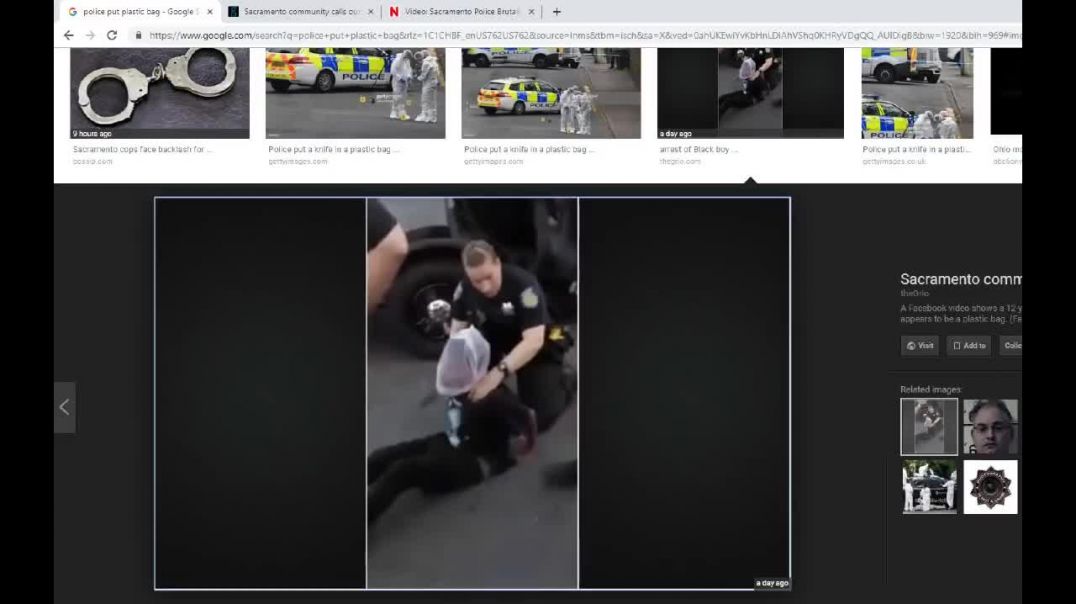Open the Sacramento comm result title link
This screenshot has height=604, width=1076.
(x=961, y=279)
